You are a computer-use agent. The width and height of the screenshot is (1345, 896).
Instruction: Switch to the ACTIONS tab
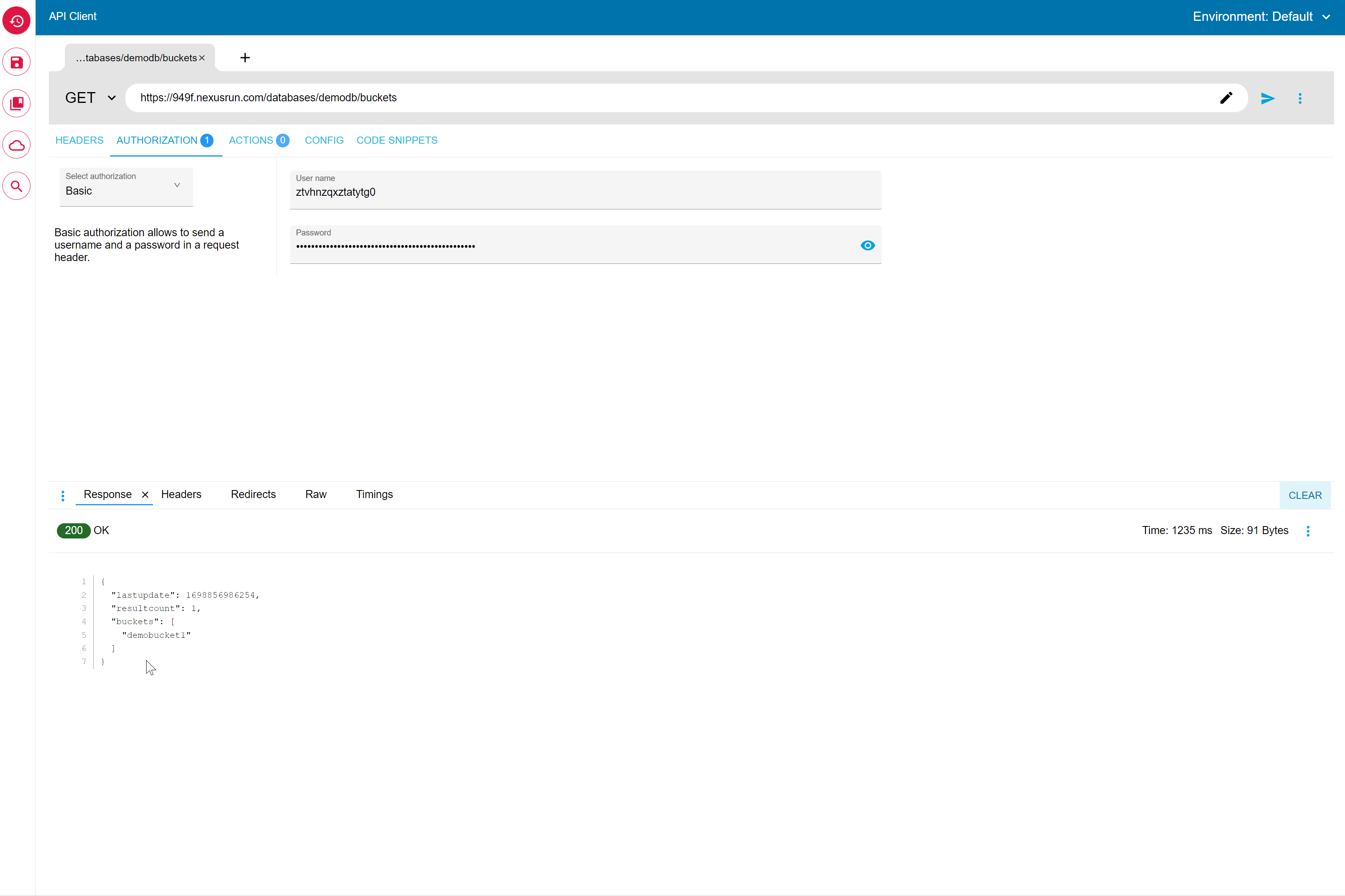pyautogui.click(x=259, y=140)
